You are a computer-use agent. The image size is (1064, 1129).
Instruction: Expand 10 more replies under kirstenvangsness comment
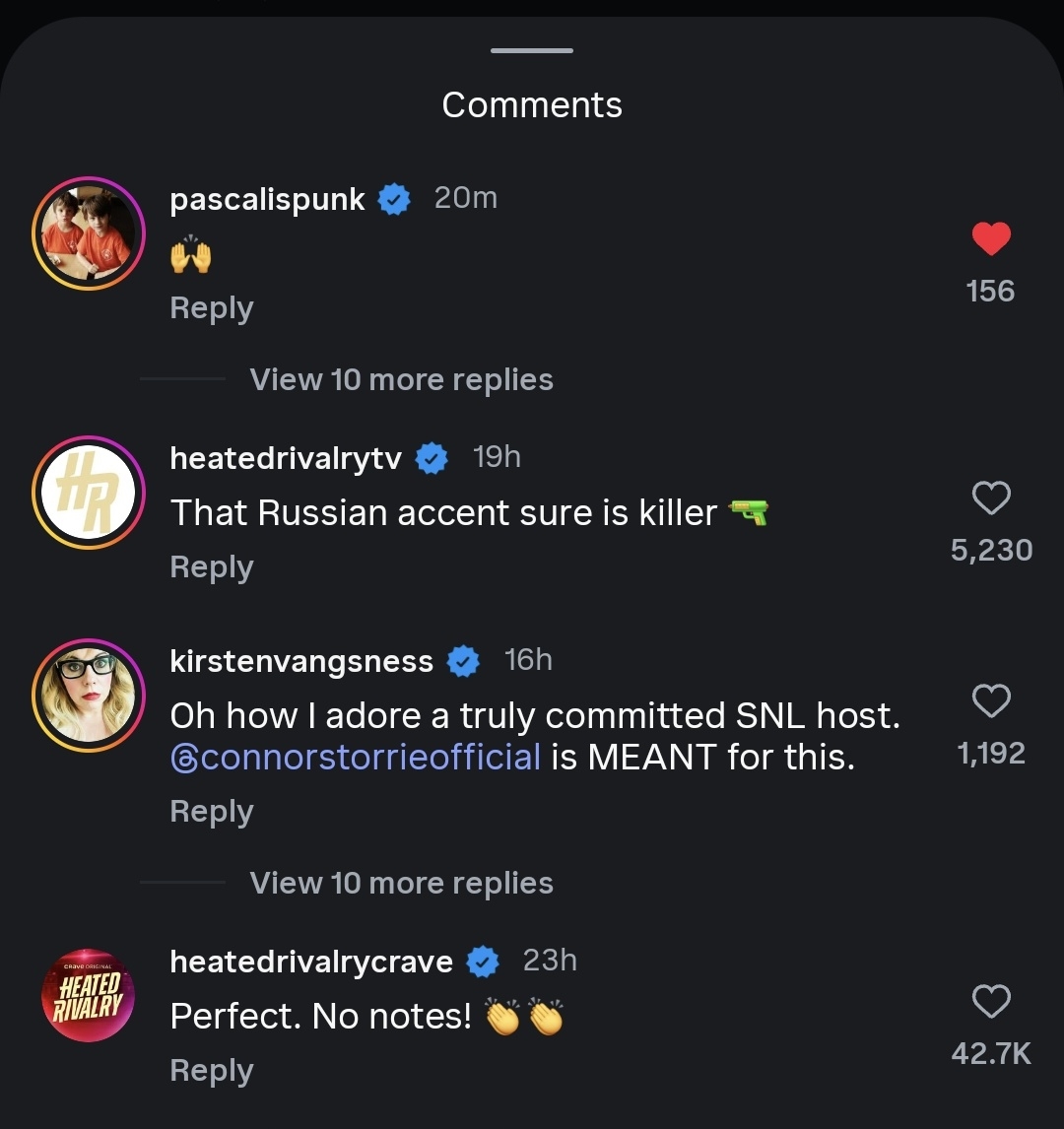[x=401, y=883]
